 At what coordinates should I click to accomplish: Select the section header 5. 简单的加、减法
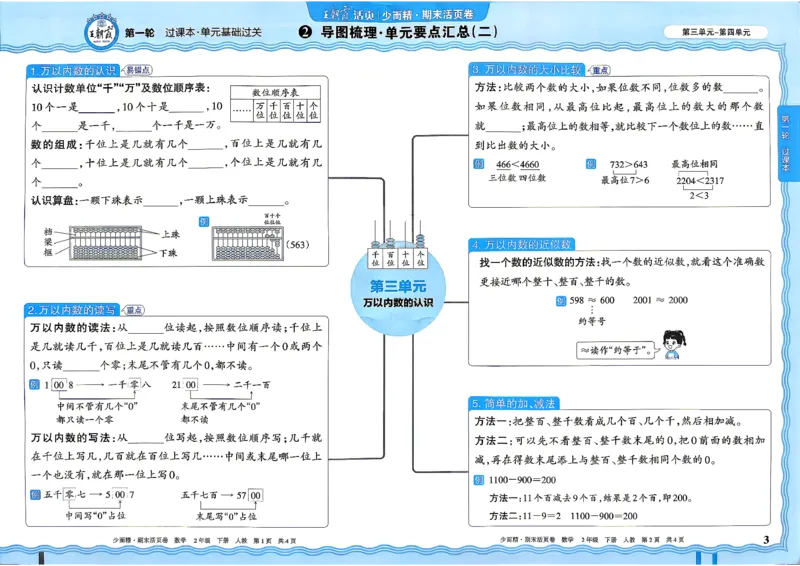coord(513,403)
